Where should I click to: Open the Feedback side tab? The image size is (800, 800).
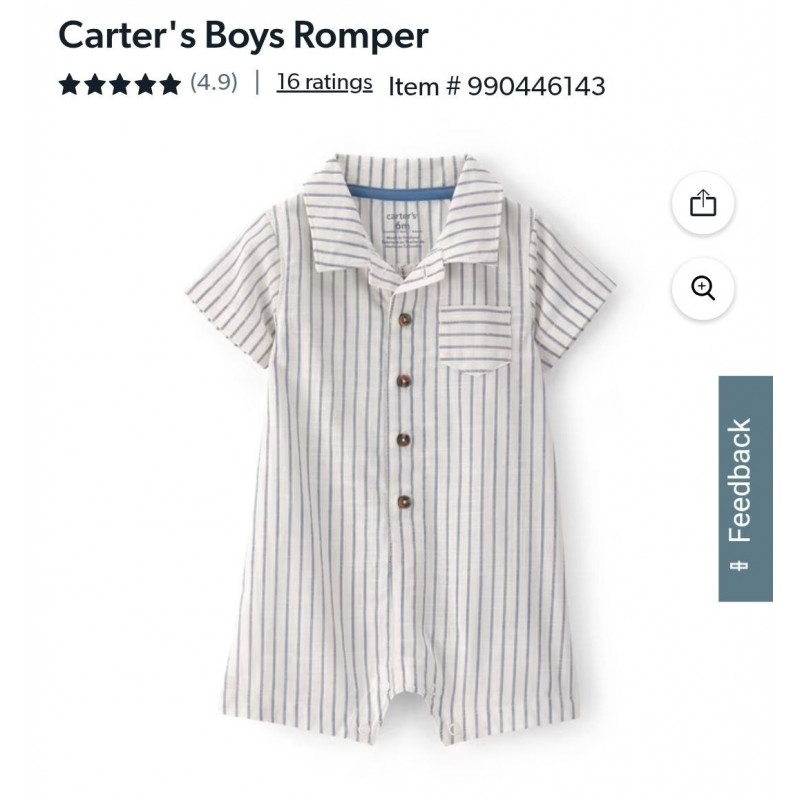pyautogui.click(x=745, y=488)
